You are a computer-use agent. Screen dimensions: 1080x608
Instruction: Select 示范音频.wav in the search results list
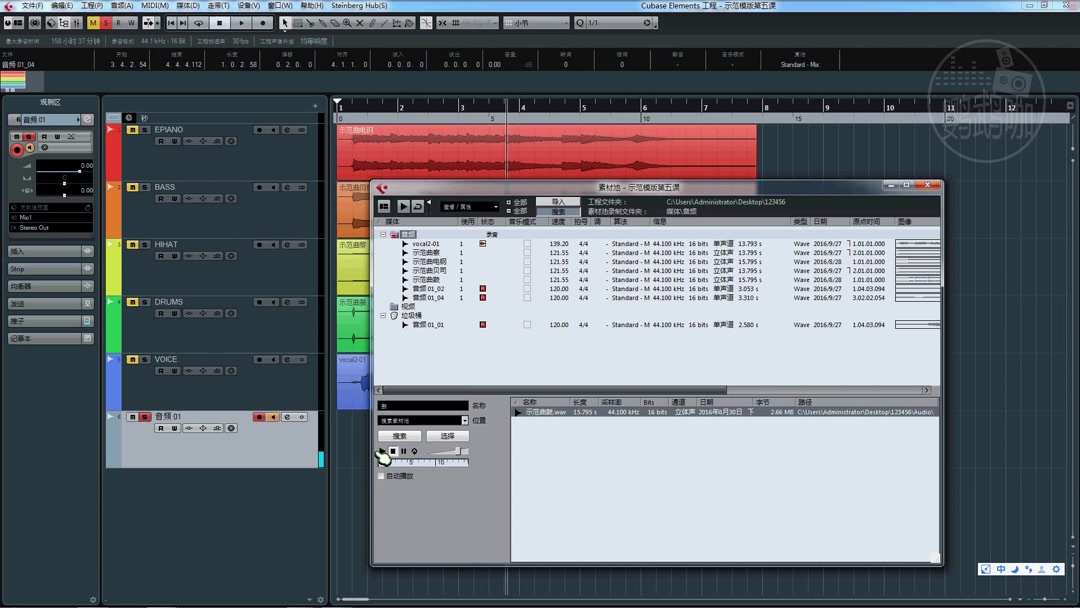[x=545, y=411]
